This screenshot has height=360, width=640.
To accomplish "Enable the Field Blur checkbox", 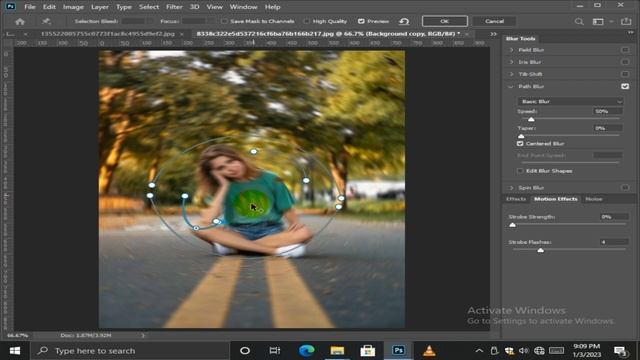I will click(625, 50).
